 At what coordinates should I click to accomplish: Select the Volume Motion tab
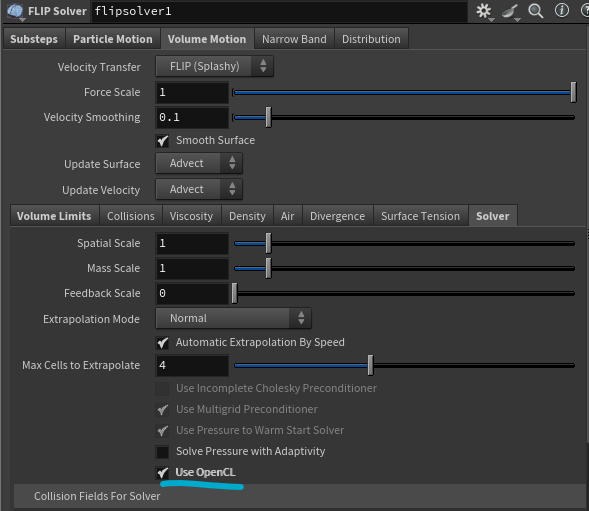click(x=207, y=39)
